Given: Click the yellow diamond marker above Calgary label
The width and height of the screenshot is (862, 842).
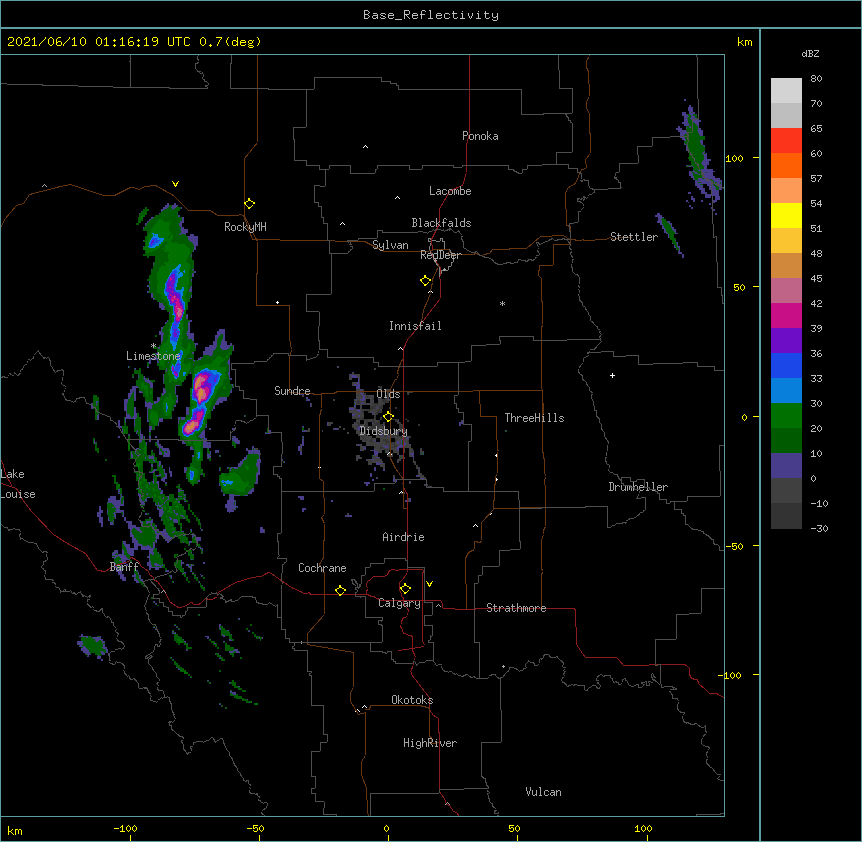Looking at the screenshot, I should pos(405,589).
